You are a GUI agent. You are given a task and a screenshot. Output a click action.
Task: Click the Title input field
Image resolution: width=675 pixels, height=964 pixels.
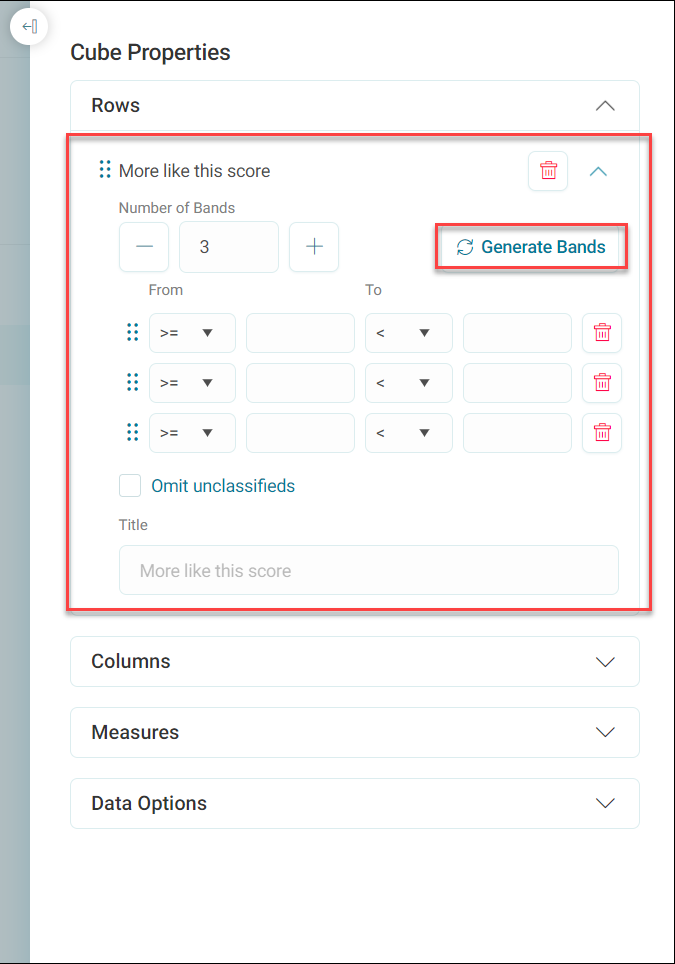point(369,570)
